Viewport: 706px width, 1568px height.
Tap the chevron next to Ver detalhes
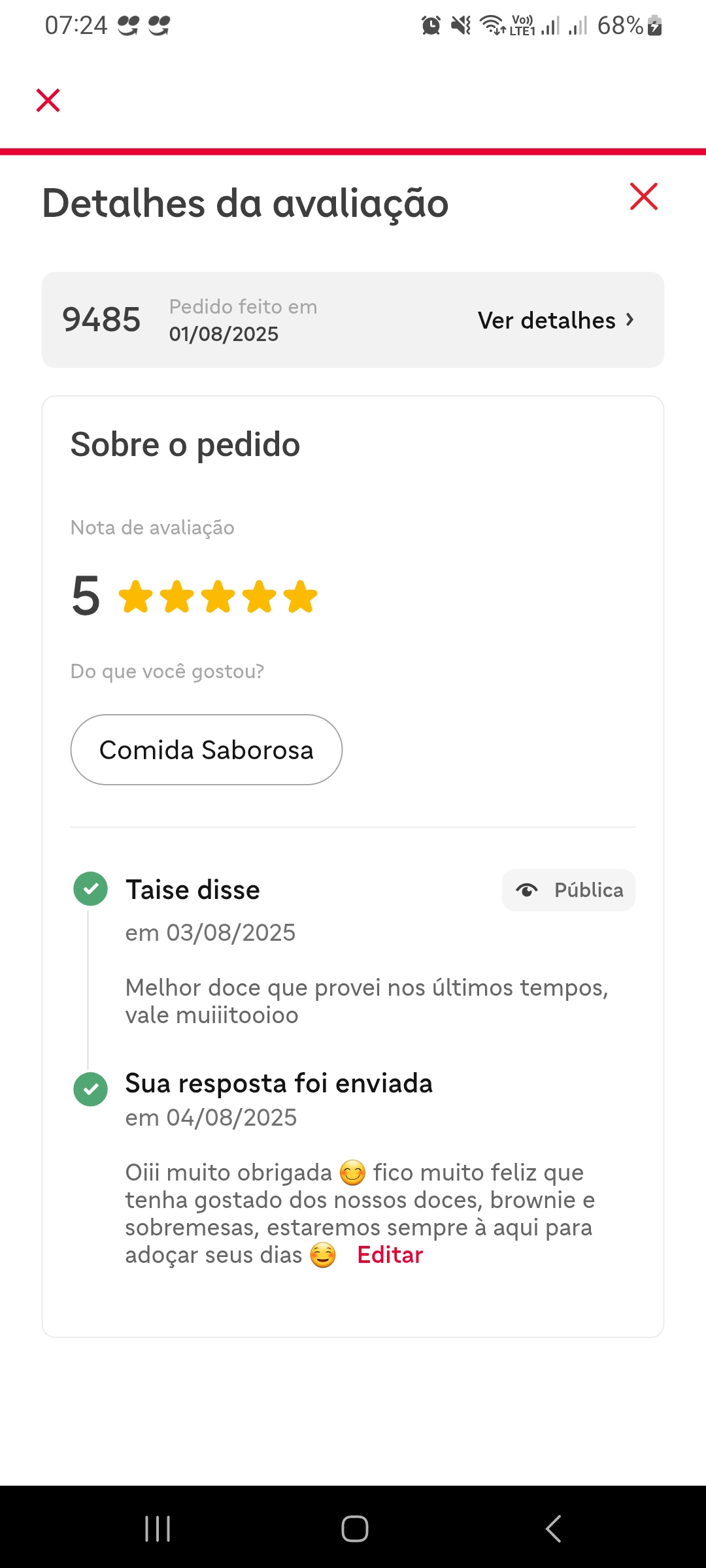630,319
